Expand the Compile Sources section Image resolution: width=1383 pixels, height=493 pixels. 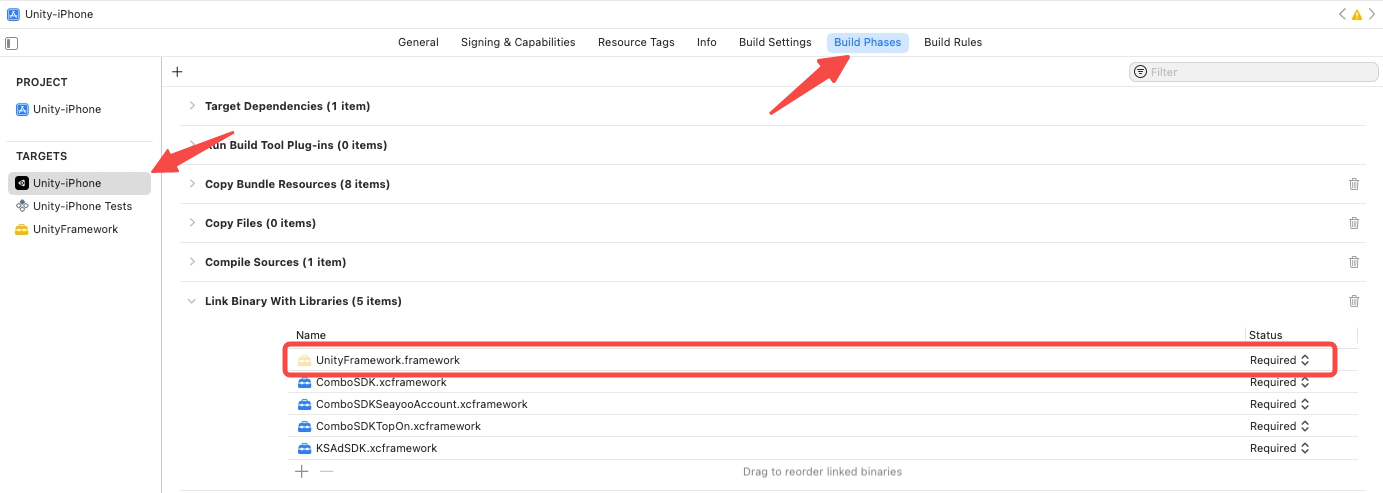tap(192, 262)
